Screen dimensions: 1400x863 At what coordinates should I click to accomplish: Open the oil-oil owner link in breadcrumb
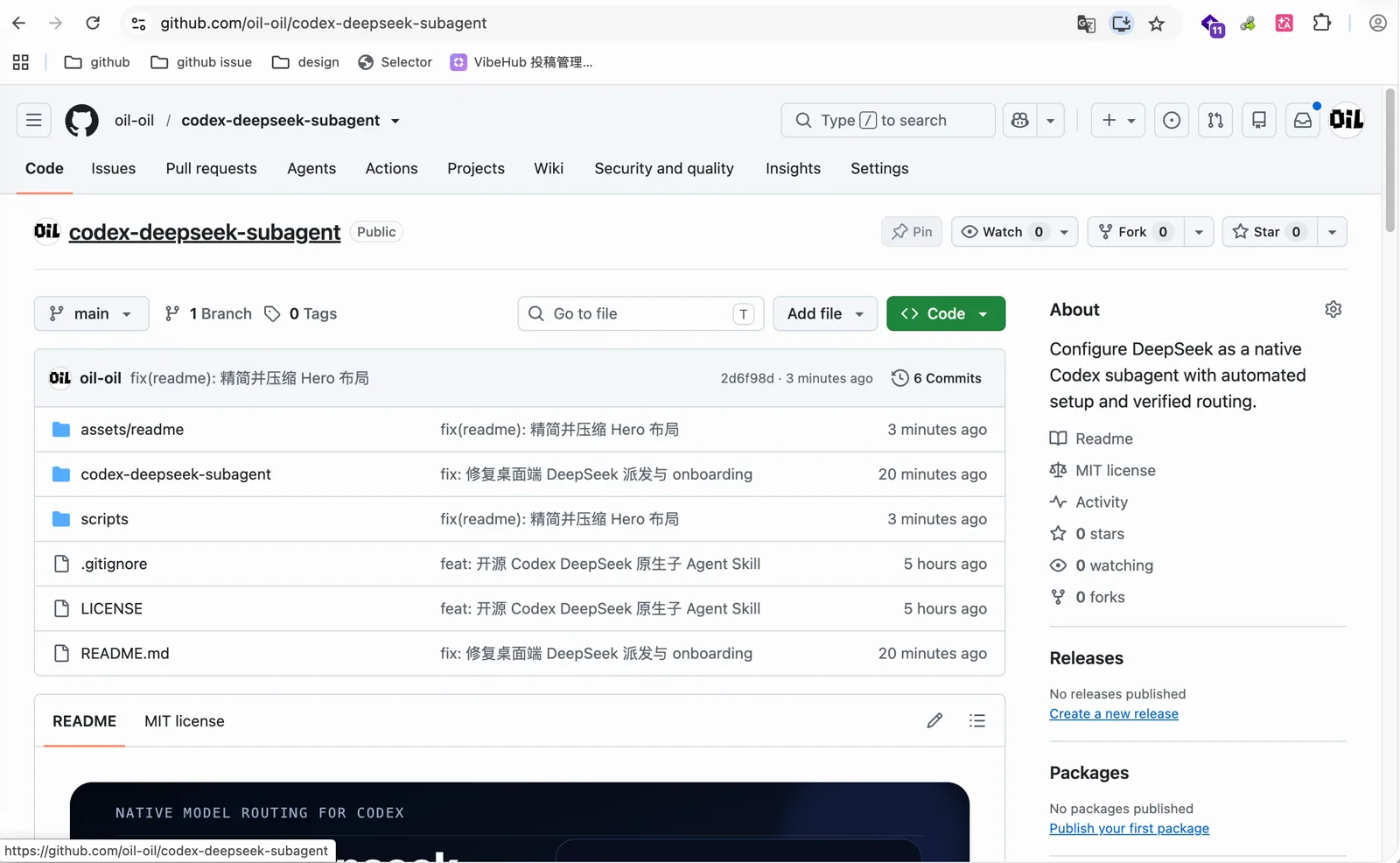134,121
